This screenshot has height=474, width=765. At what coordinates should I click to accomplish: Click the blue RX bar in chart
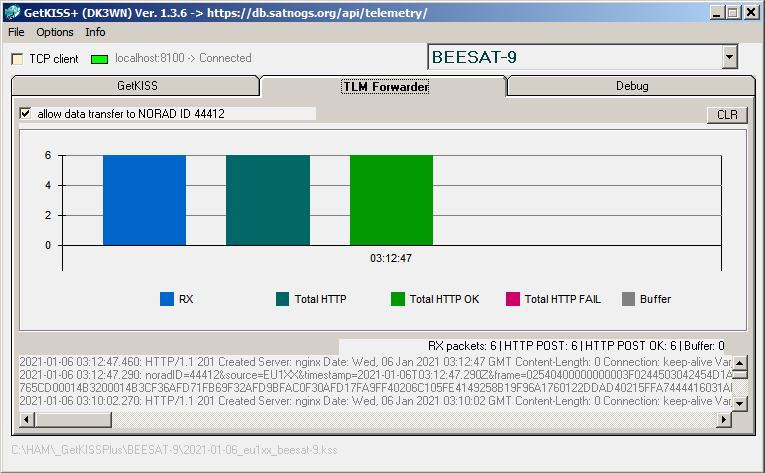click(144, 200)
